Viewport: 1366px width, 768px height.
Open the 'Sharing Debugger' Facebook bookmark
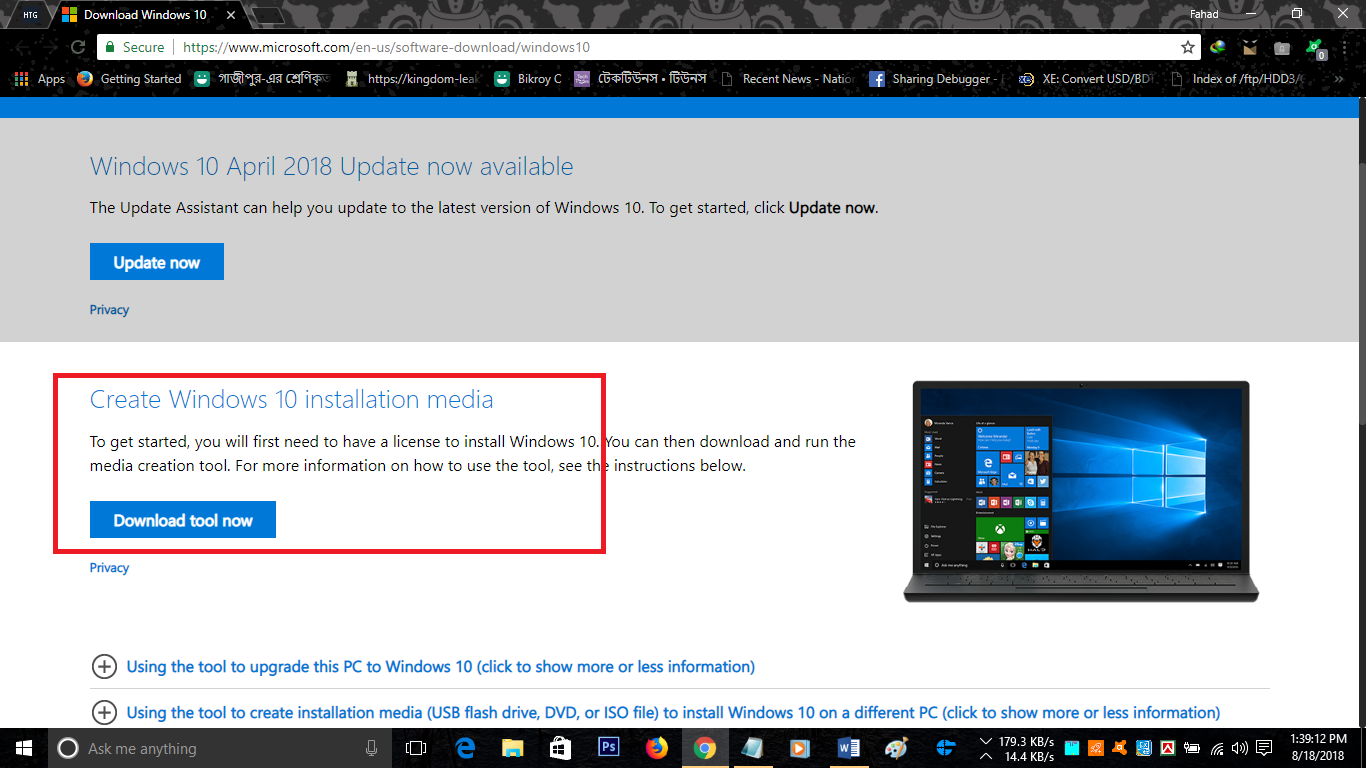click(x=934, y=79)
